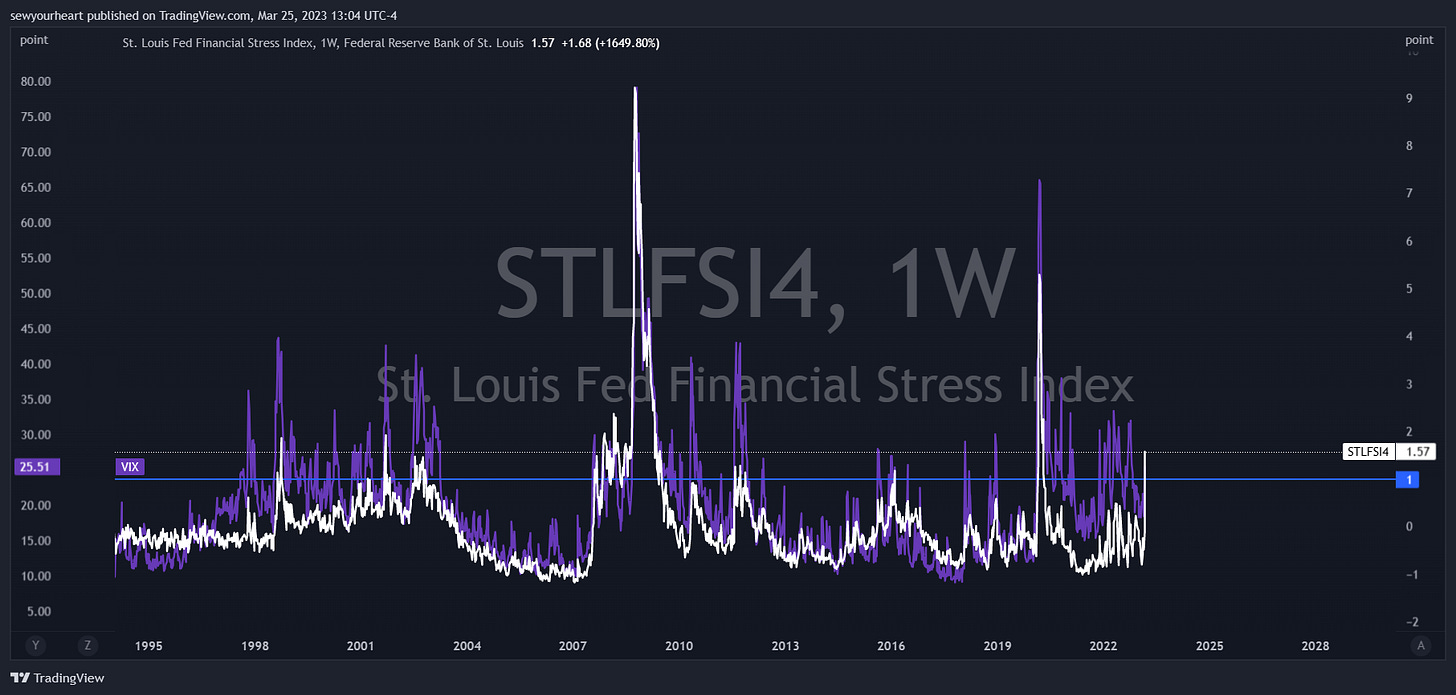Click the blue horizontal line value tag
Viewport: 1456px width, 695px height.
pos(1409,481)
